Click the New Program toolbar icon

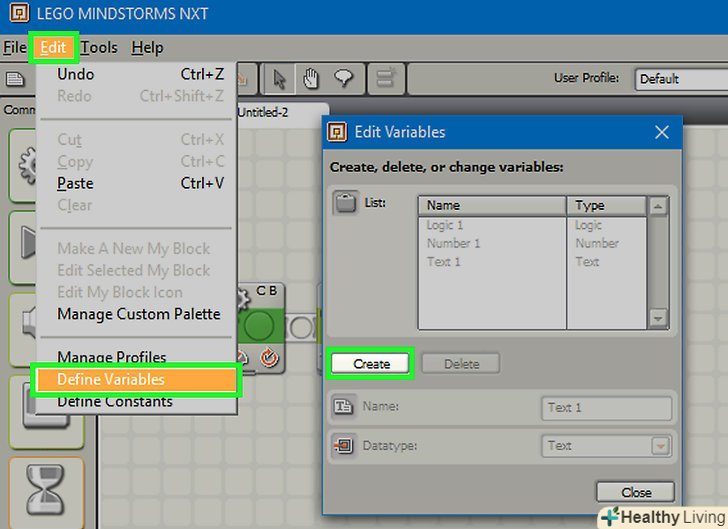15,79
